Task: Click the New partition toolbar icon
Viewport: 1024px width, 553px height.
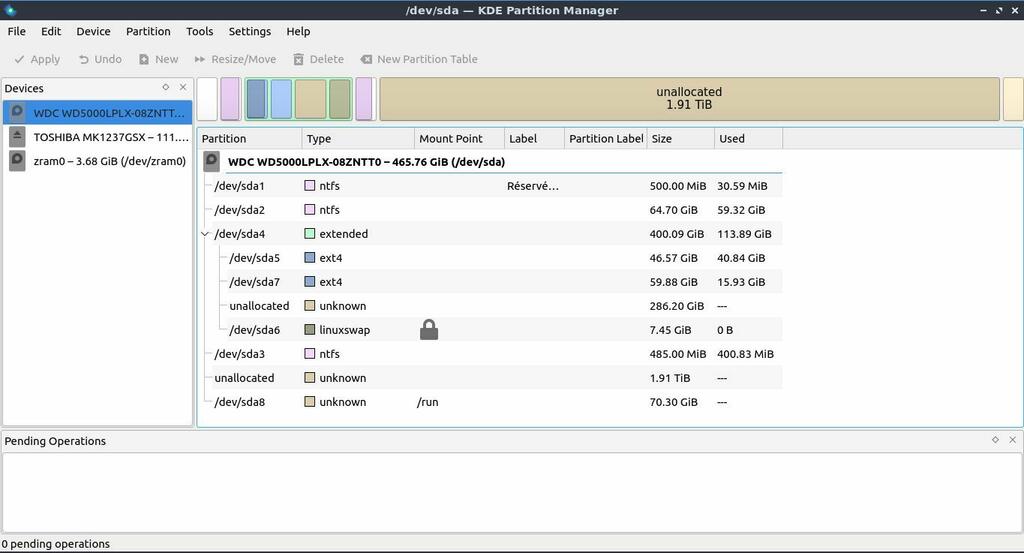Action: pyautogui.click(x=144, y=59)
